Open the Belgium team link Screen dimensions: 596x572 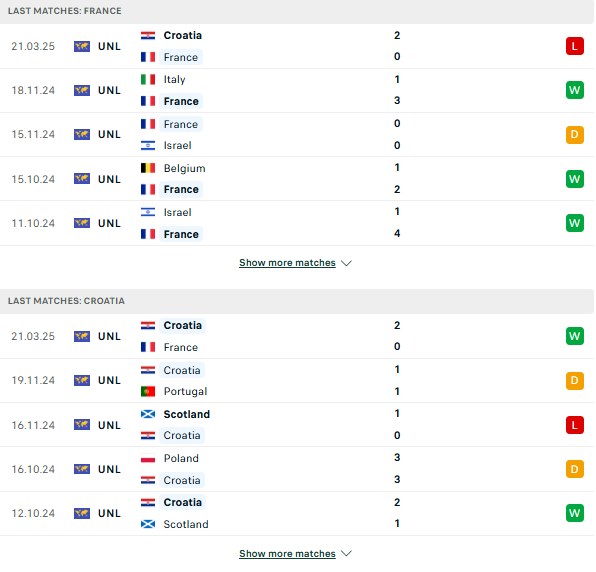click(184, 168)
